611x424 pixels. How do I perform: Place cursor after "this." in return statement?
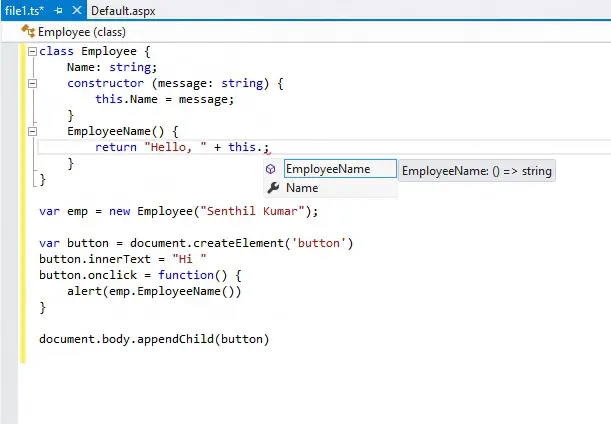pyautogui.click(x=265, y=147)
